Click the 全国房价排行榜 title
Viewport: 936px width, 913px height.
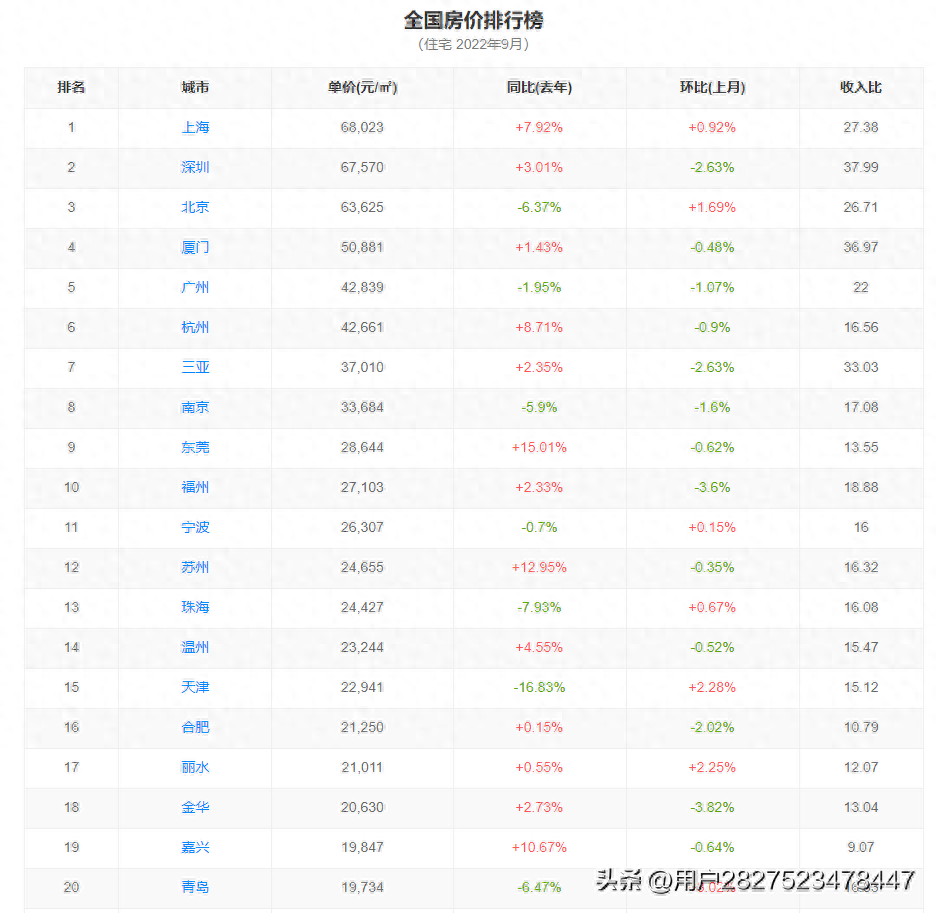pyautogui.click(x=473, y=21)
